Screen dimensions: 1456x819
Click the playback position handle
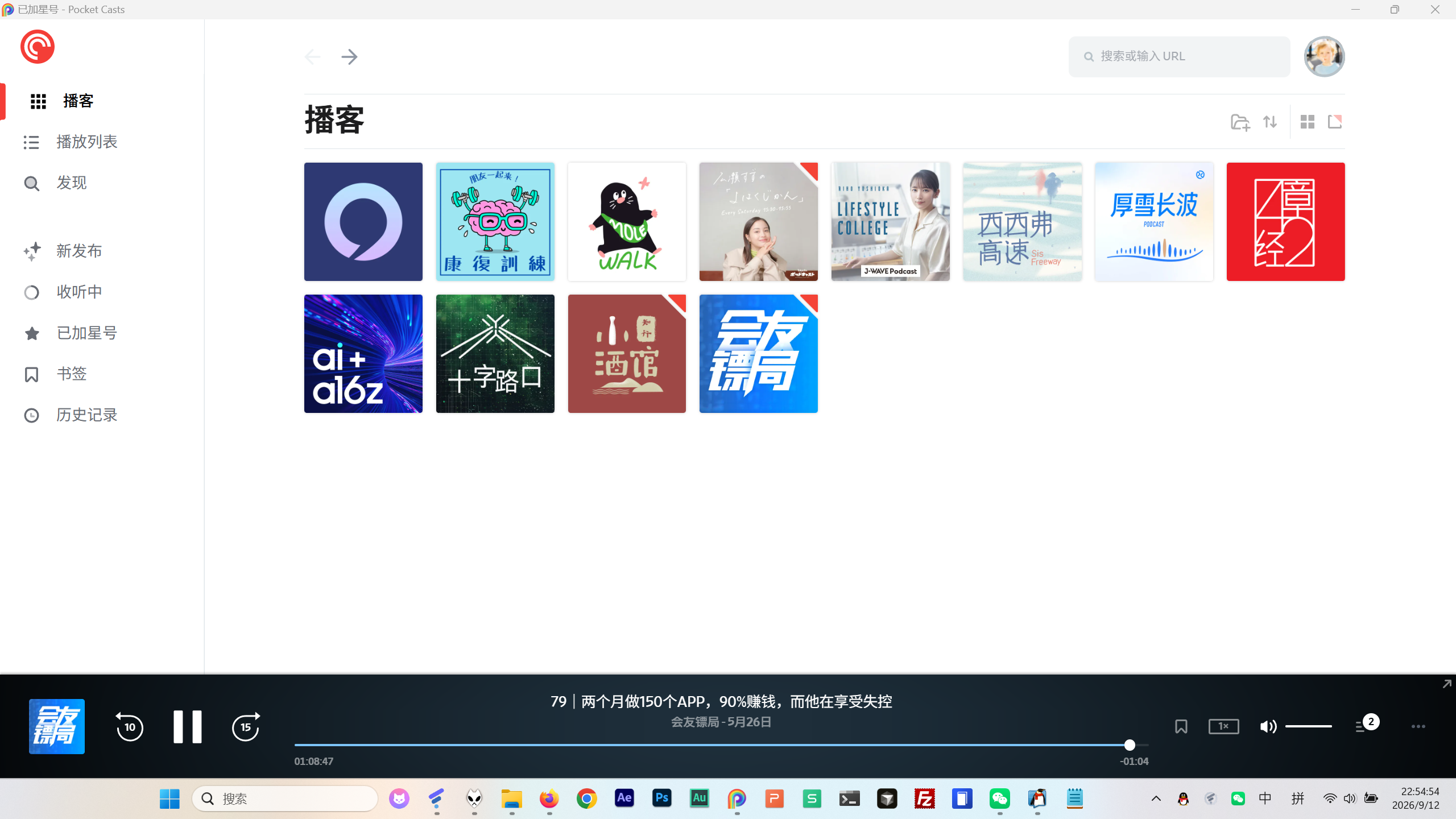pyautogui.click(x=1130, y=745)
